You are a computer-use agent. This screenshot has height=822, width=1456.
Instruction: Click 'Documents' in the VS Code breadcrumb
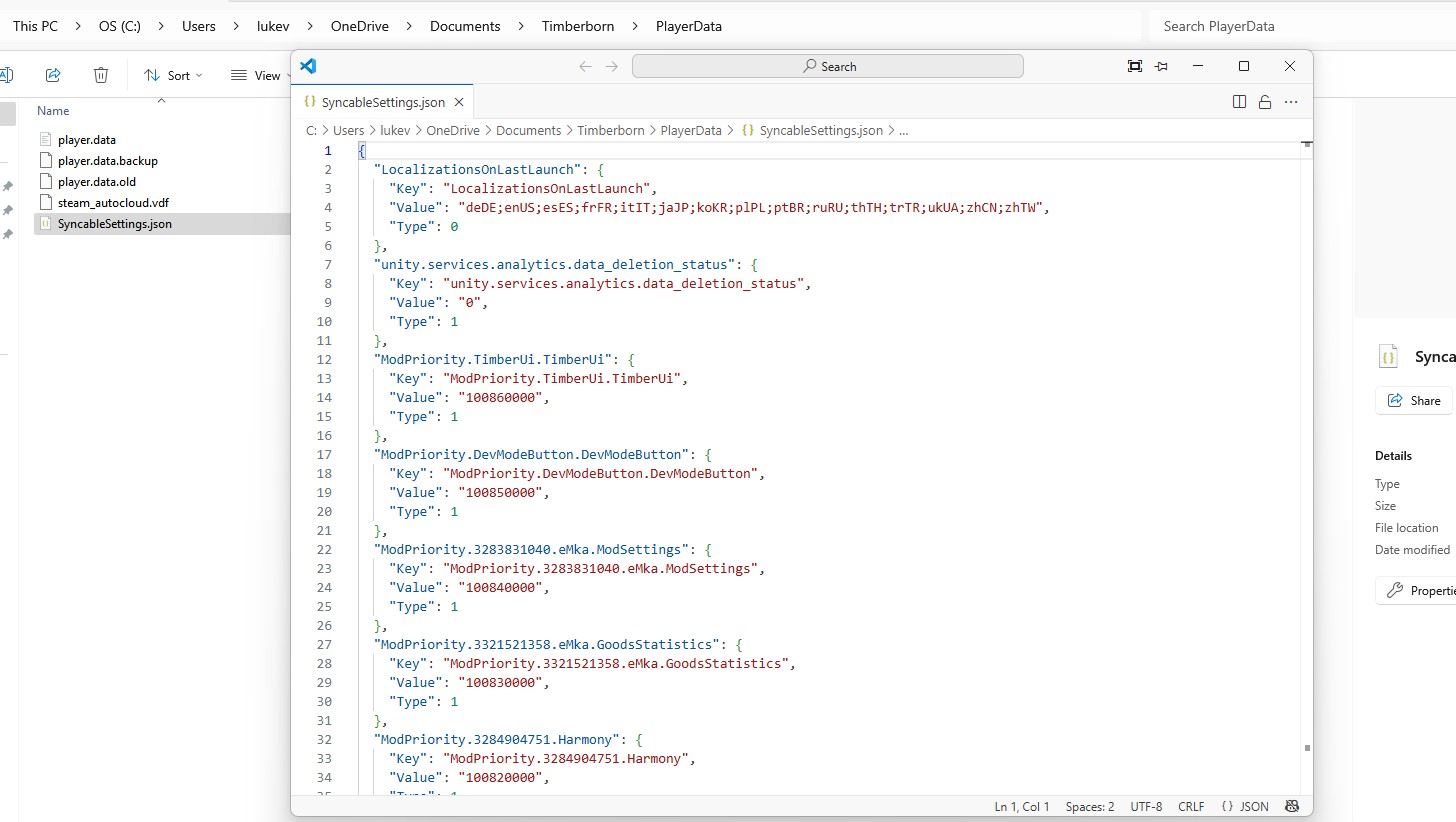(529, 130)
